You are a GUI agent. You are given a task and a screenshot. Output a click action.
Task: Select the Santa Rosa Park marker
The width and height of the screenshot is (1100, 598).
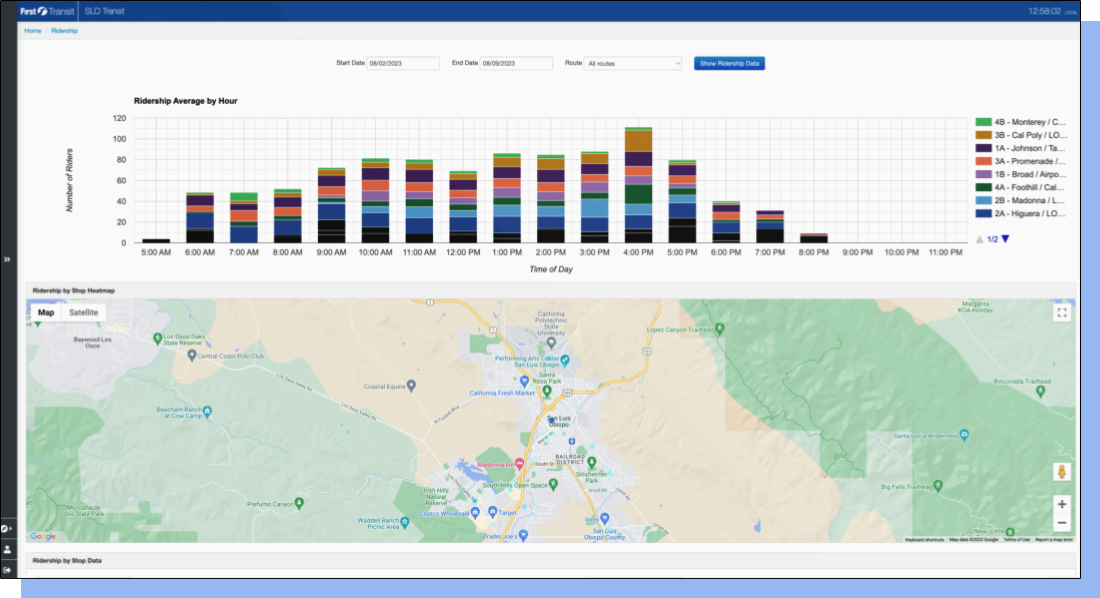[546, 390]
